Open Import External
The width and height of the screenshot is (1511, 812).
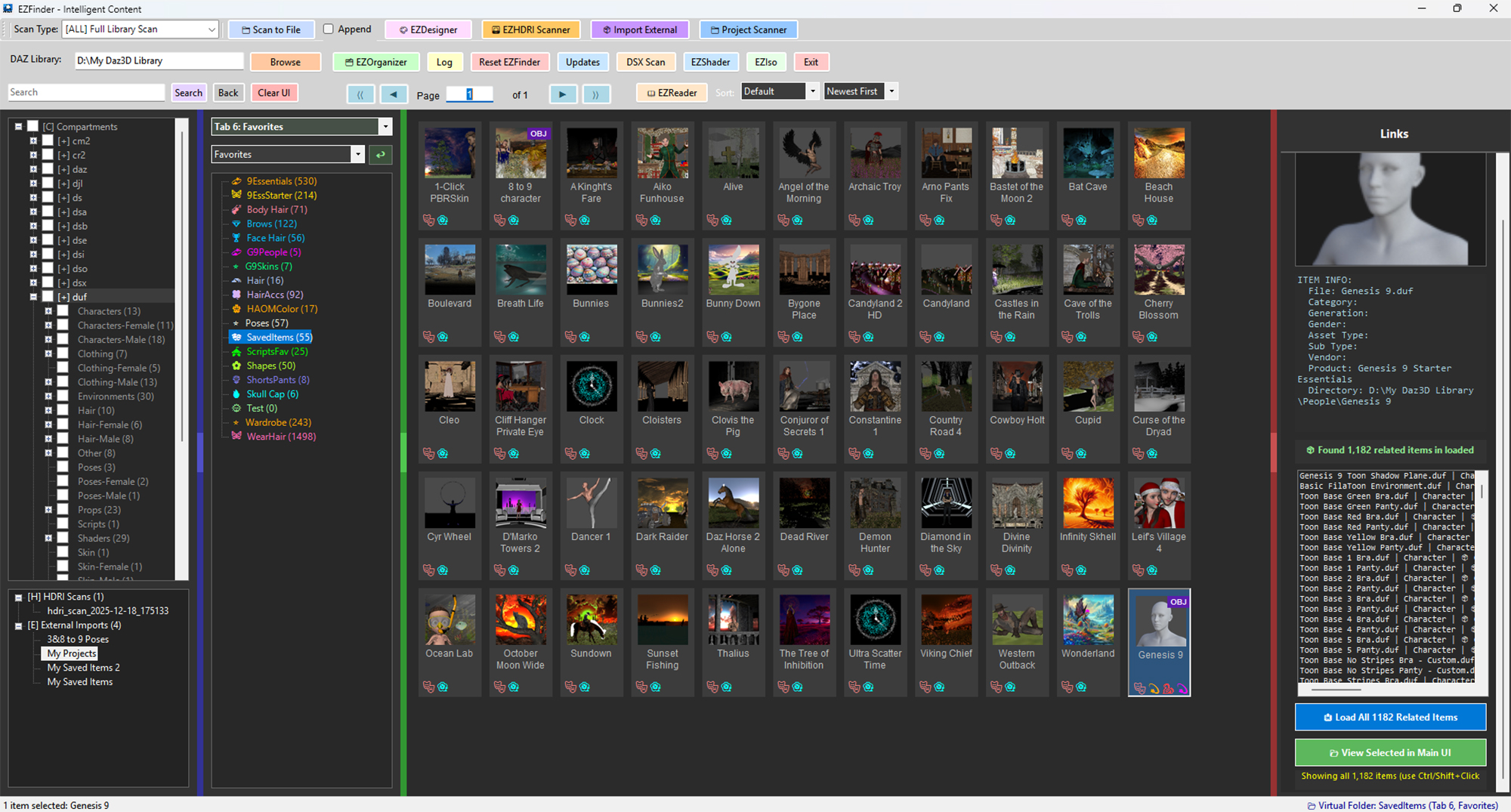(639, 29)
